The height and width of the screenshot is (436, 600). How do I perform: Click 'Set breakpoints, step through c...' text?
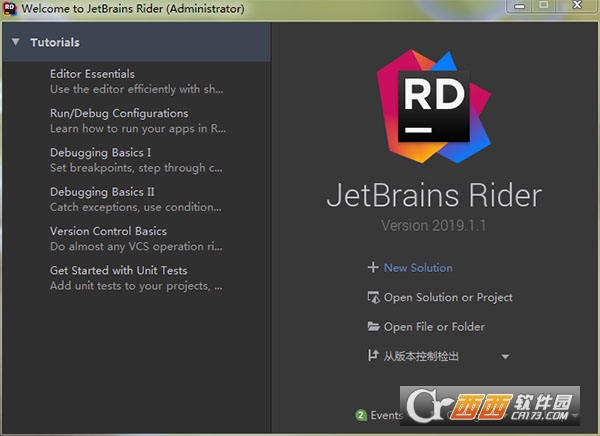[136, 168]
